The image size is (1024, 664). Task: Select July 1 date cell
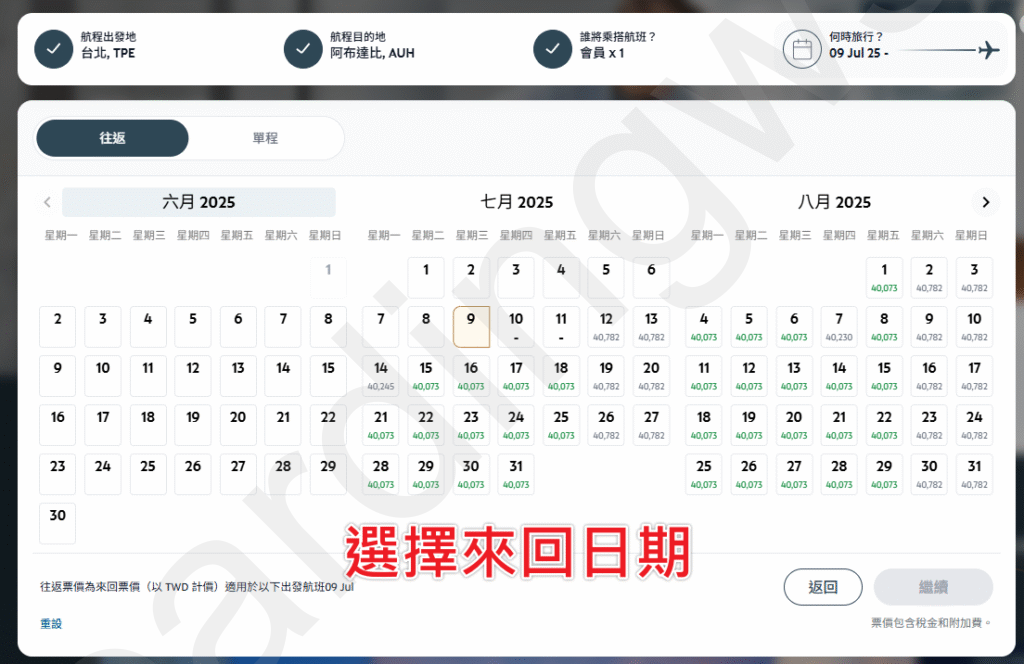pos(426,277)
